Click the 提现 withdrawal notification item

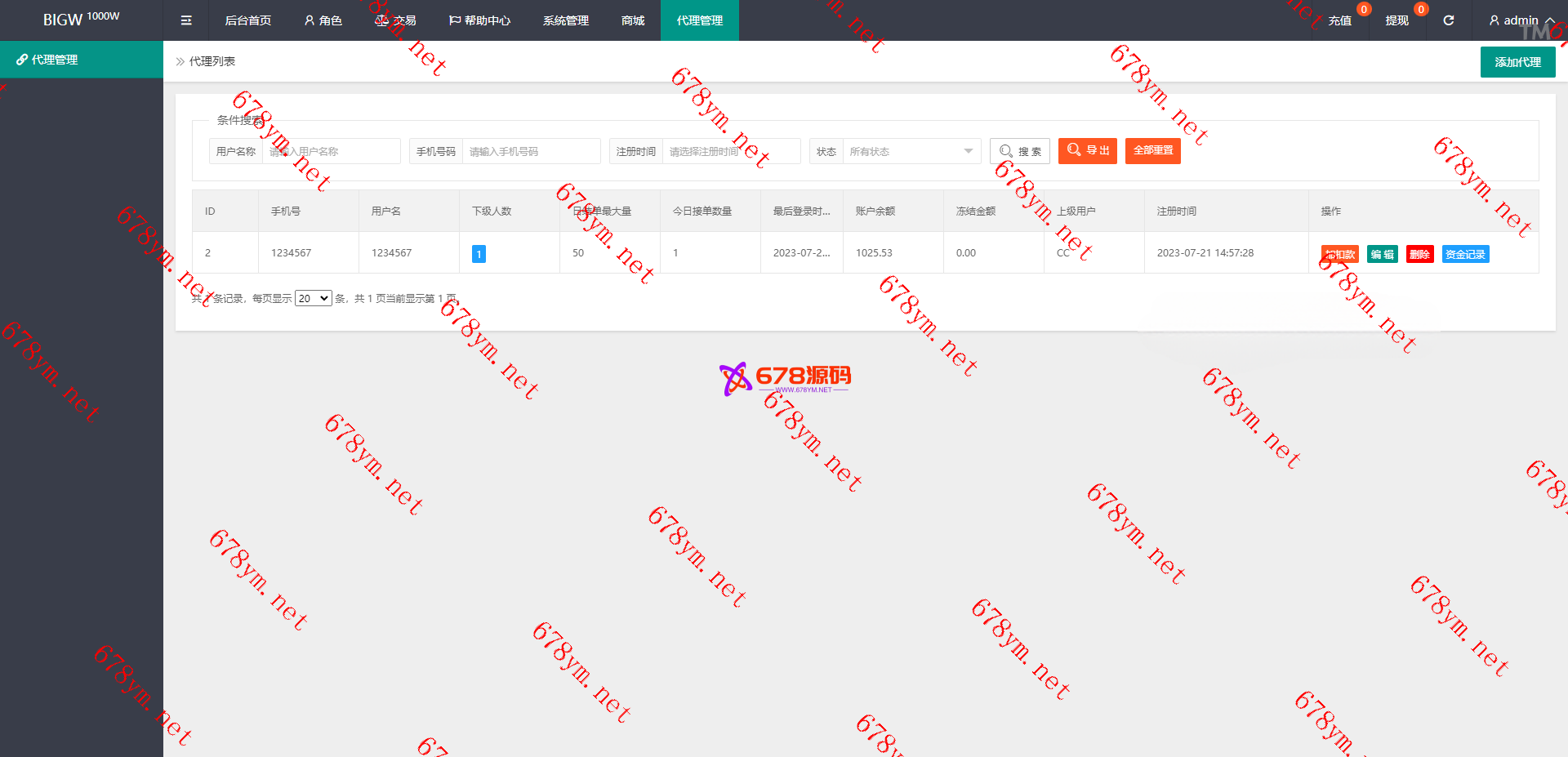(x=1396, y=20)
